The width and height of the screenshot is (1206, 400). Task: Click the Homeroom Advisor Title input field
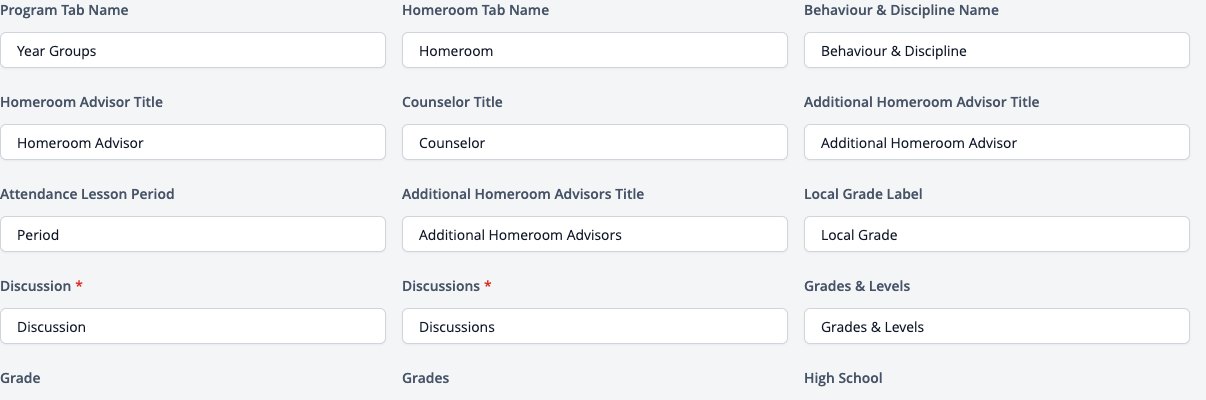193,143
